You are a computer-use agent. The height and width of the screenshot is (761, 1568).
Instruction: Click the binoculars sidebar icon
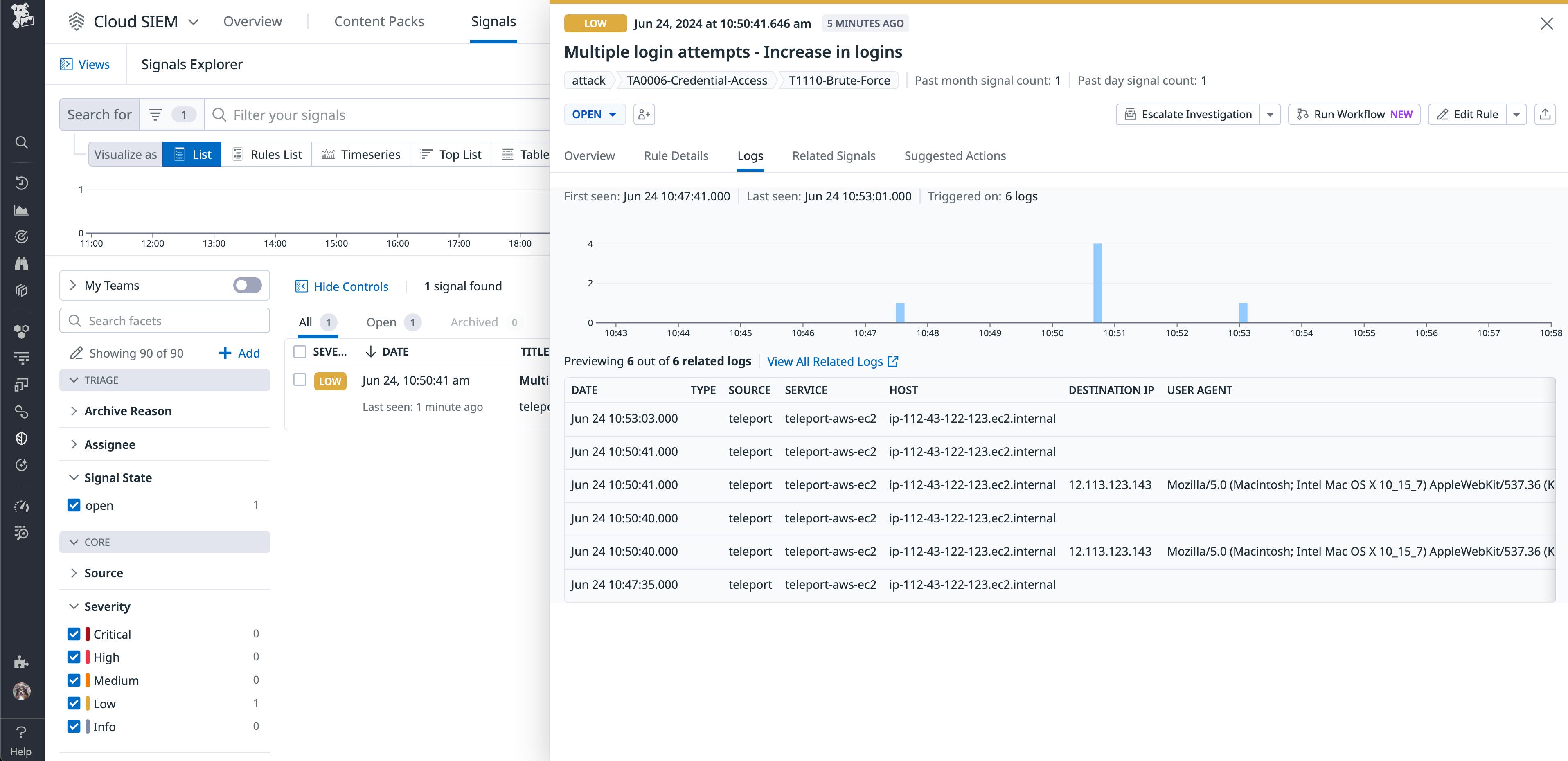[21, 263]
